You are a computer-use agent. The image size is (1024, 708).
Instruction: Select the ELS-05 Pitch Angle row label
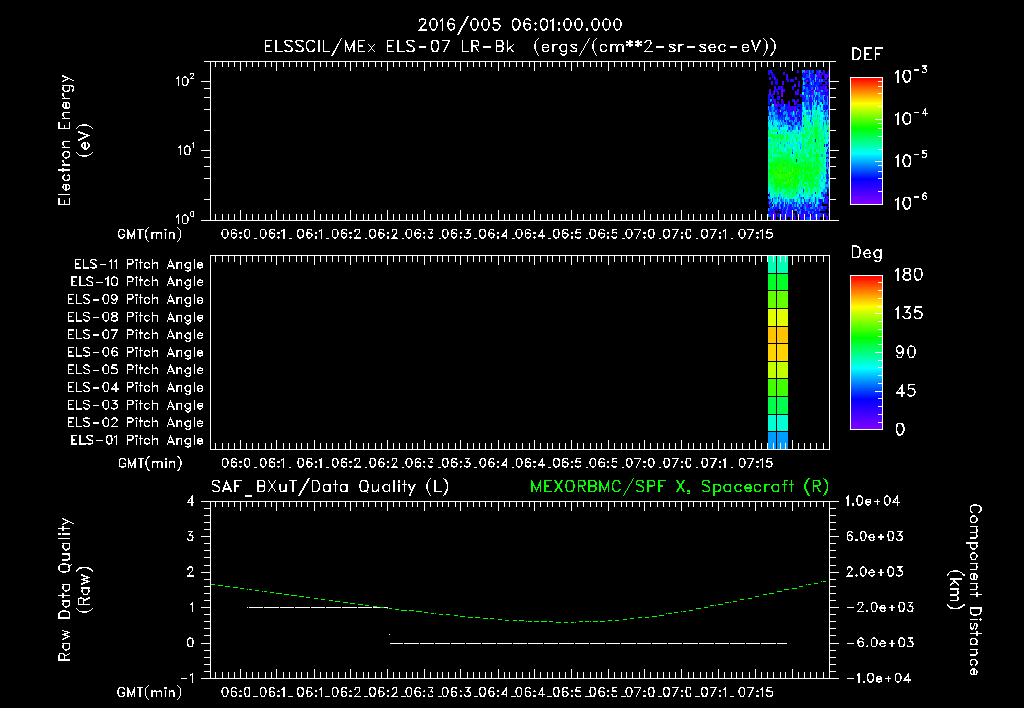135,370
